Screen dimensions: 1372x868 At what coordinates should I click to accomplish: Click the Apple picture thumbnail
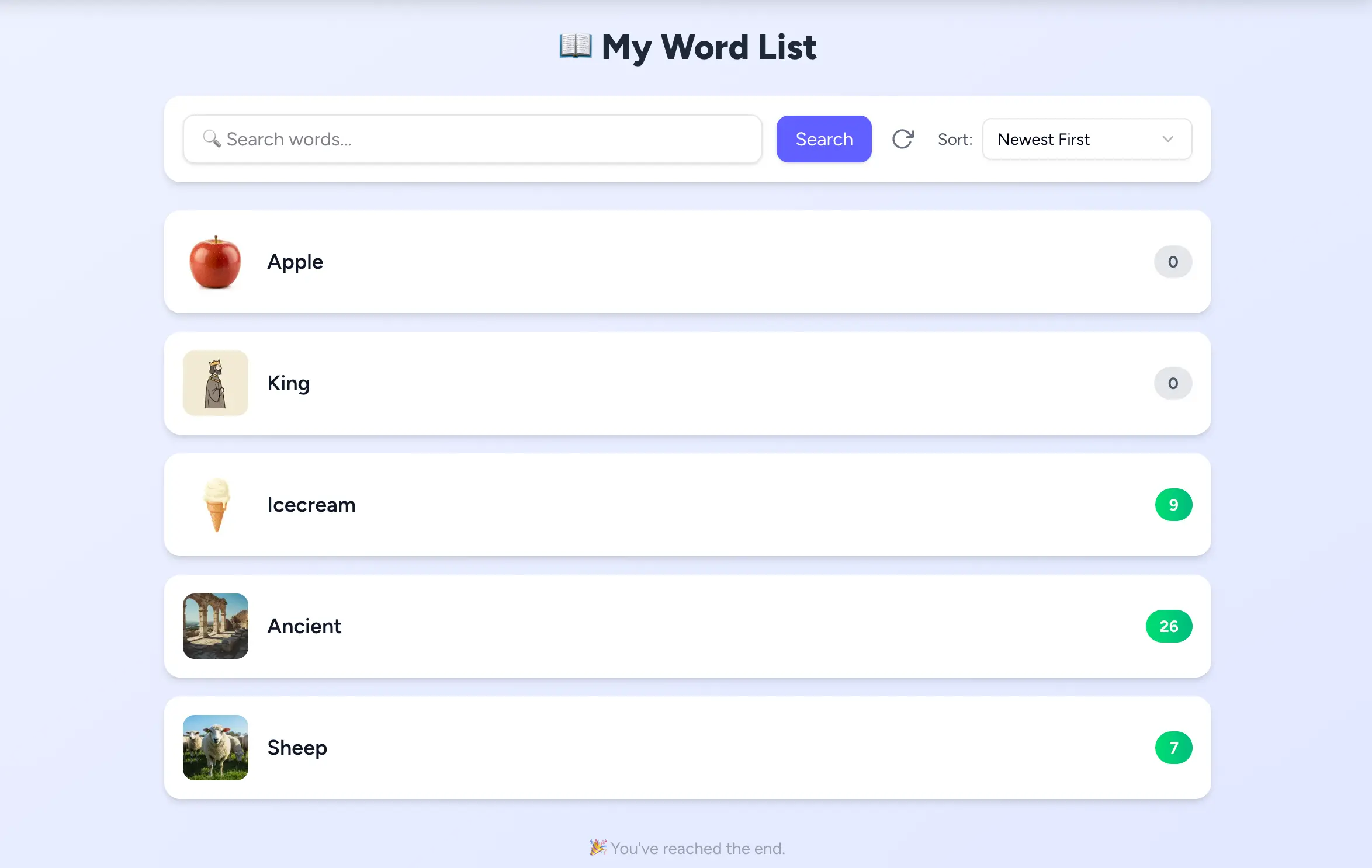(x=215, y=262)
